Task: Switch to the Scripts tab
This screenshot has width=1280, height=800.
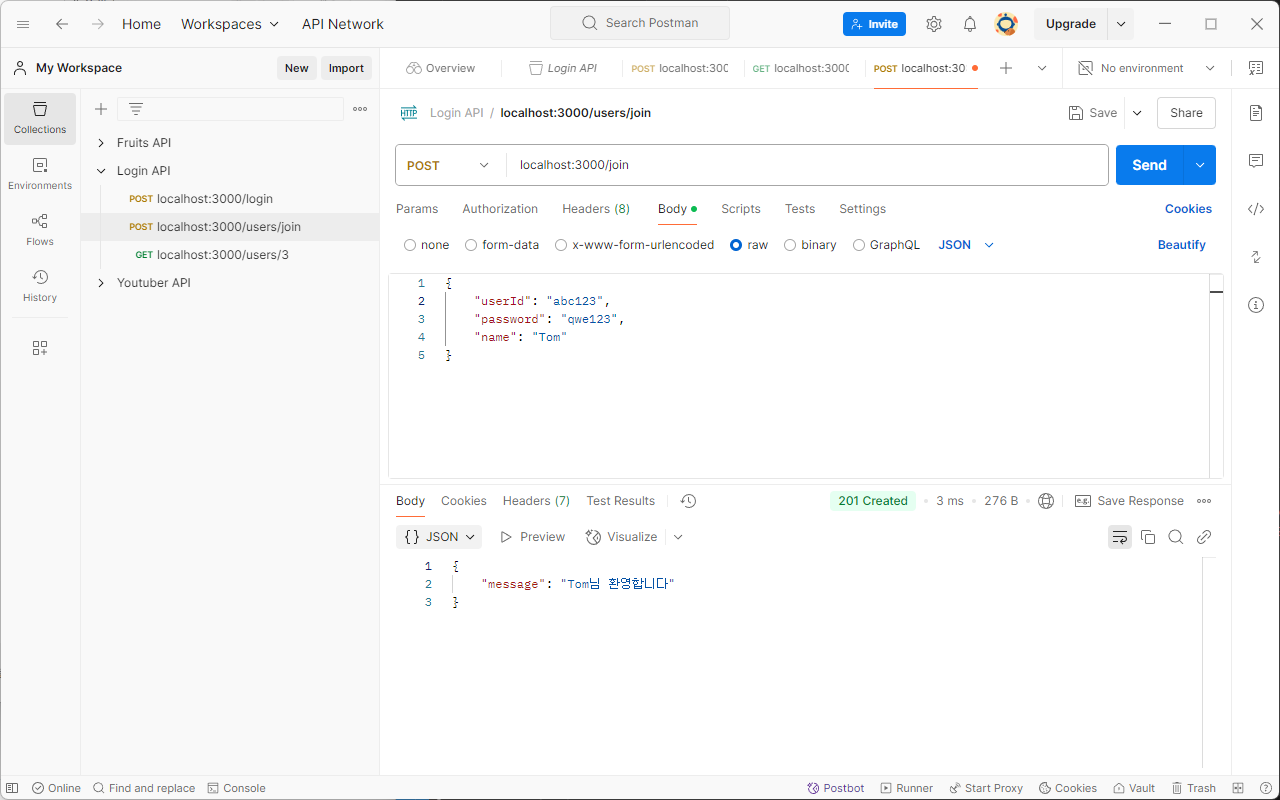Action: coord(741,209)
